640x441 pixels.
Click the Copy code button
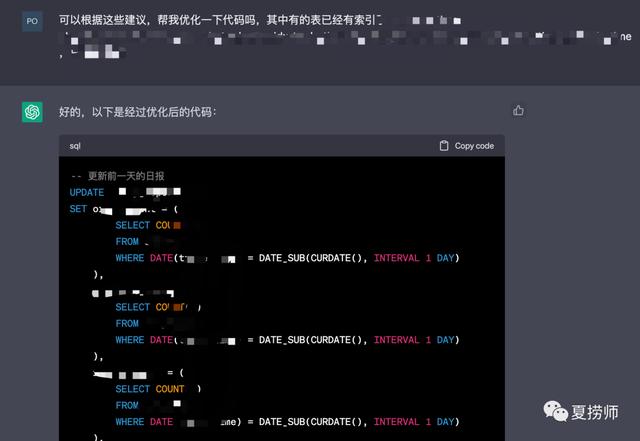click(467, 146)
